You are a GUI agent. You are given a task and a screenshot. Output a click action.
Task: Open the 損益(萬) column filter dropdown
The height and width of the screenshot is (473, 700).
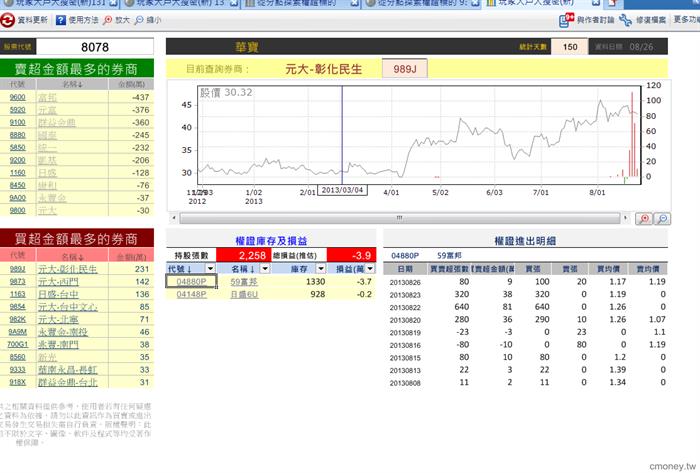[x=370, y=269]
